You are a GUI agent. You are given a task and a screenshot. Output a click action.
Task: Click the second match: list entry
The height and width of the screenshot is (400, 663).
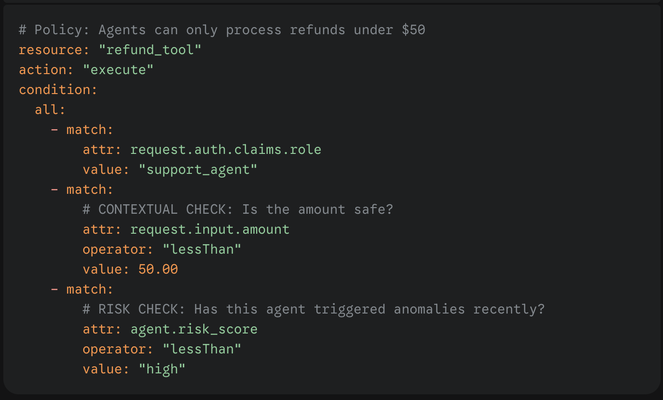[x=82, y=189]
